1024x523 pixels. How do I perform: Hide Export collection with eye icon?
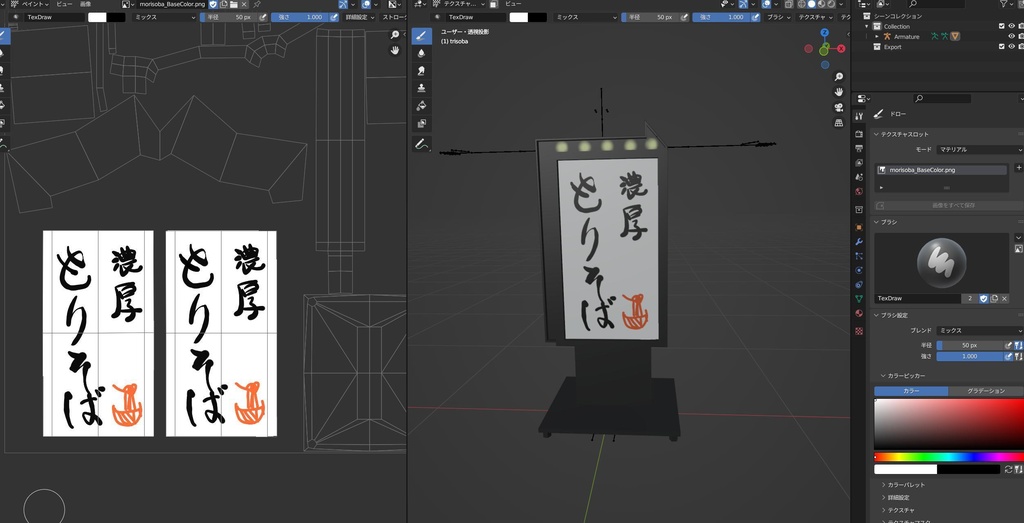[x=1012, y=46]
